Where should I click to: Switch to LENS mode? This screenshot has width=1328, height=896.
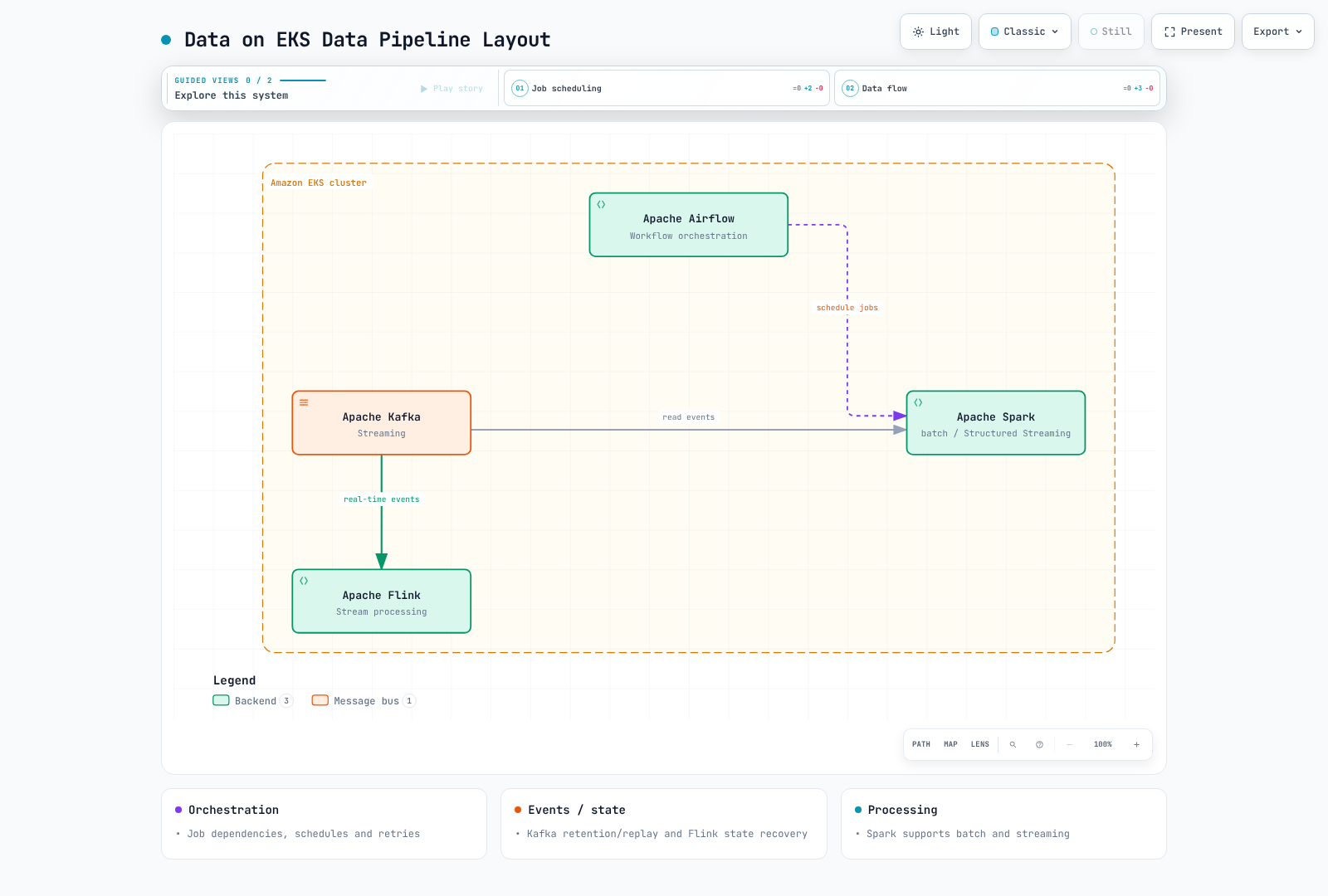coord(980,744)
